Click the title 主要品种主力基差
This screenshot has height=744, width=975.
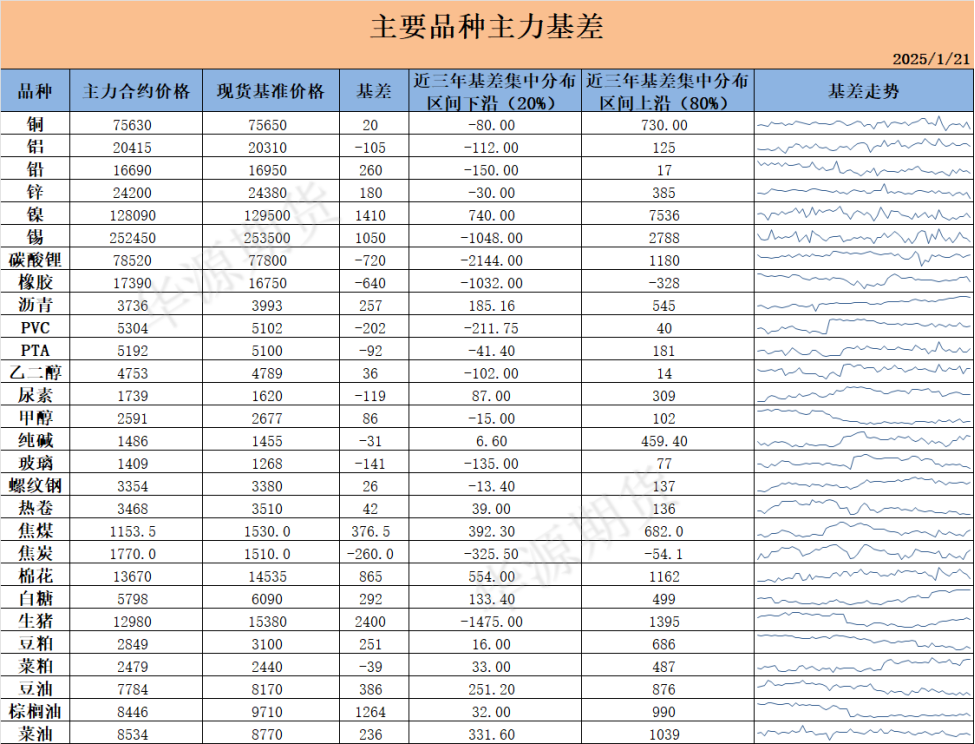tap(487, 28)
